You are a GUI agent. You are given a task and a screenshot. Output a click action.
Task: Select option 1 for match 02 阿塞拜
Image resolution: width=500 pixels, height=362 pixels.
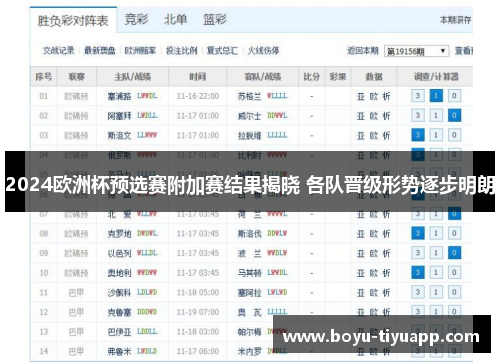[436, 116]
